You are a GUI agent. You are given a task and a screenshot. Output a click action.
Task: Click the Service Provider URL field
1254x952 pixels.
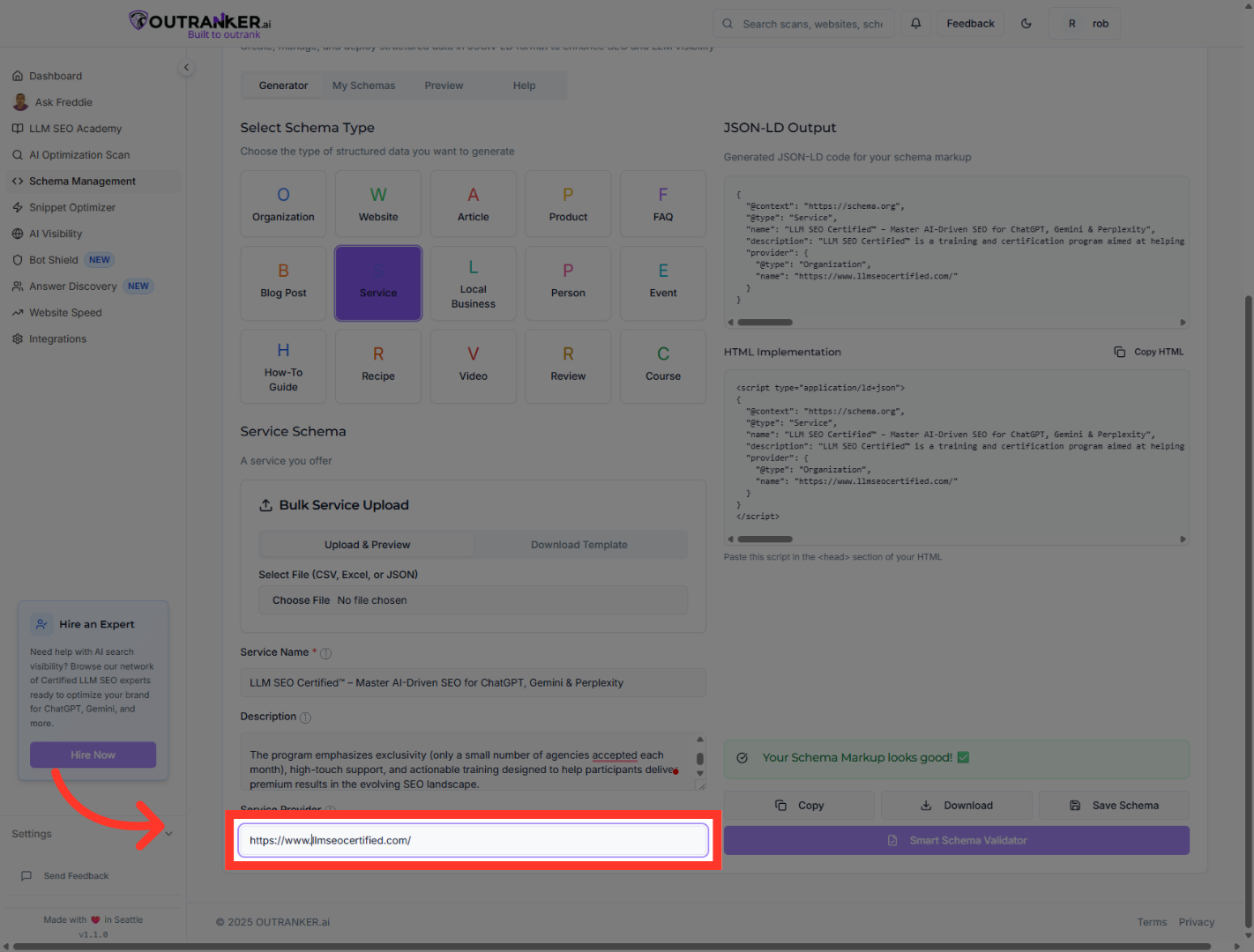point(473,841)
